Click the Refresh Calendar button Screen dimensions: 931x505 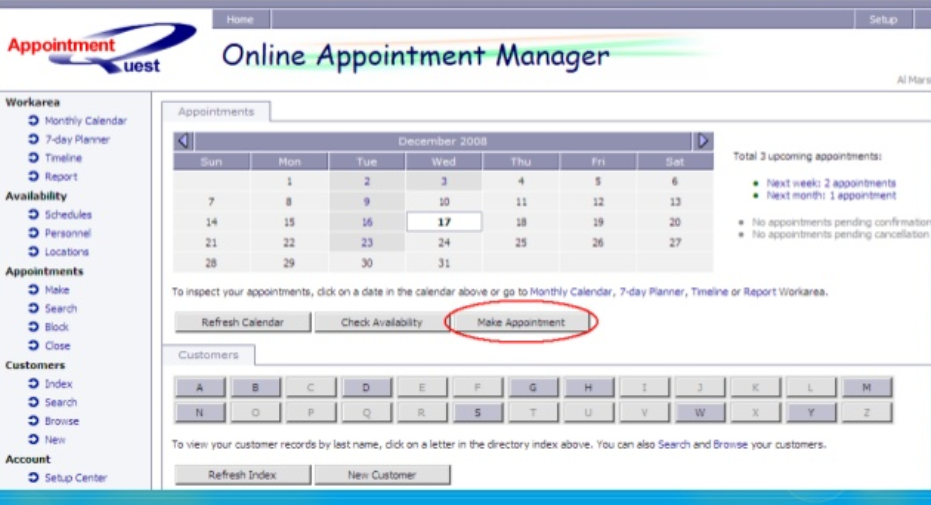(242, 322)
